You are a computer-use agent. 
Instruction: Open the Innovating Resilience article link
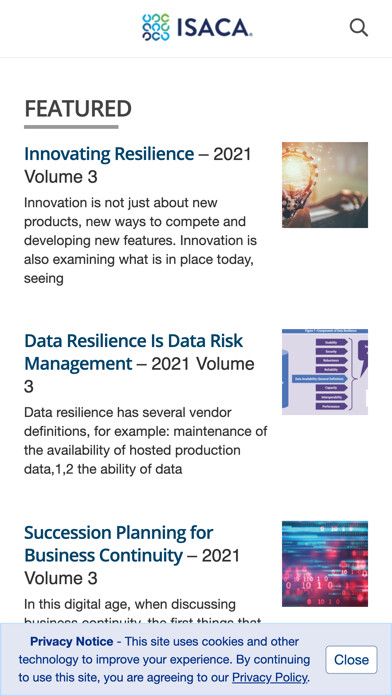click(x=109, y=154)
